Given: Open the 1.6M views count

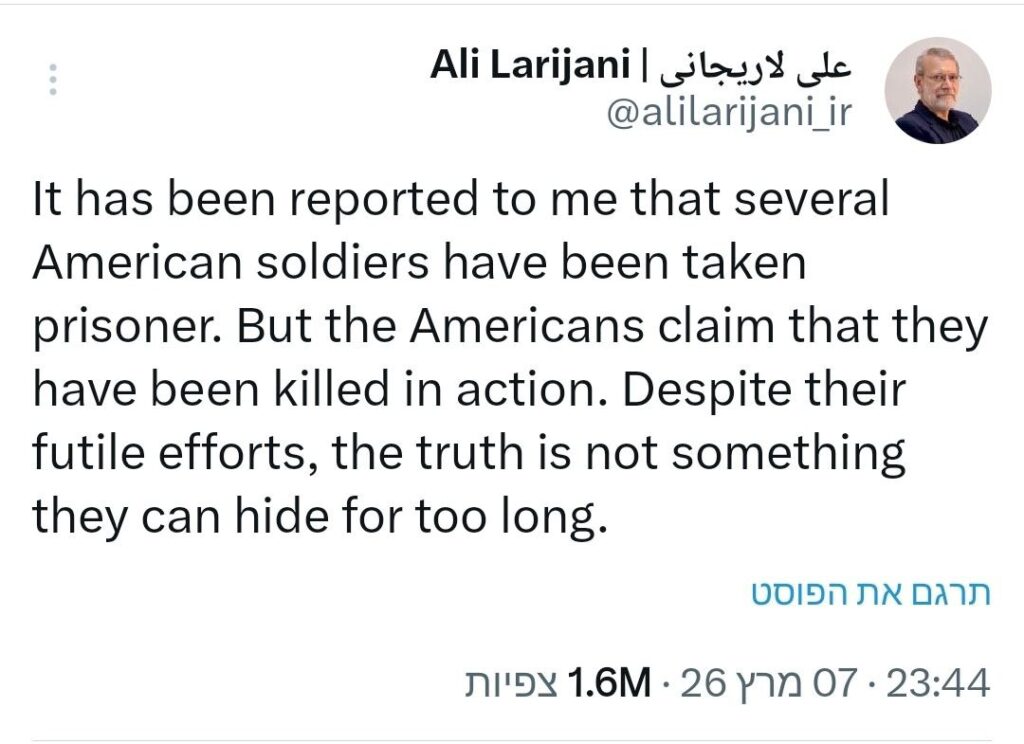Looking at the screenshot, I should 608,684.
